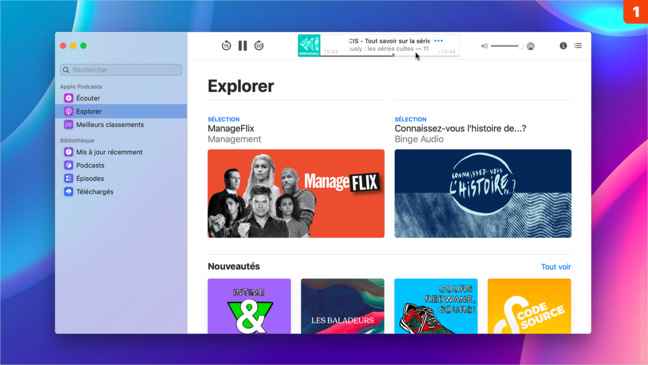Show episode info panel
Screen dimensions: 648x365
(563, 45)
